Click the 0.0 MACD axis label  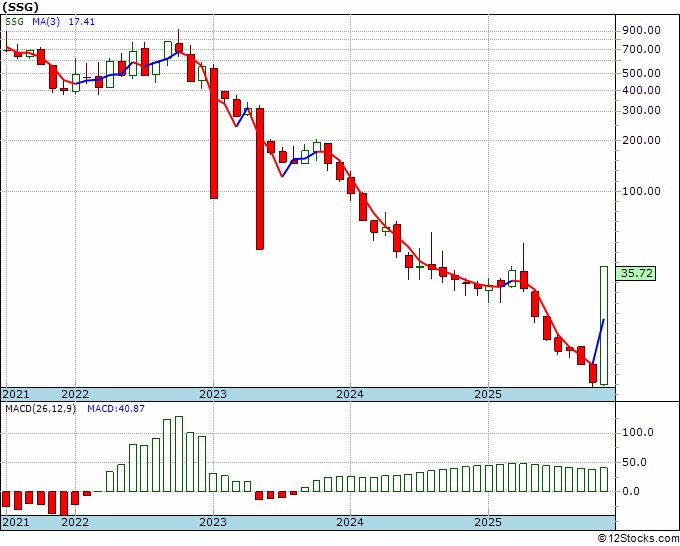631,491
